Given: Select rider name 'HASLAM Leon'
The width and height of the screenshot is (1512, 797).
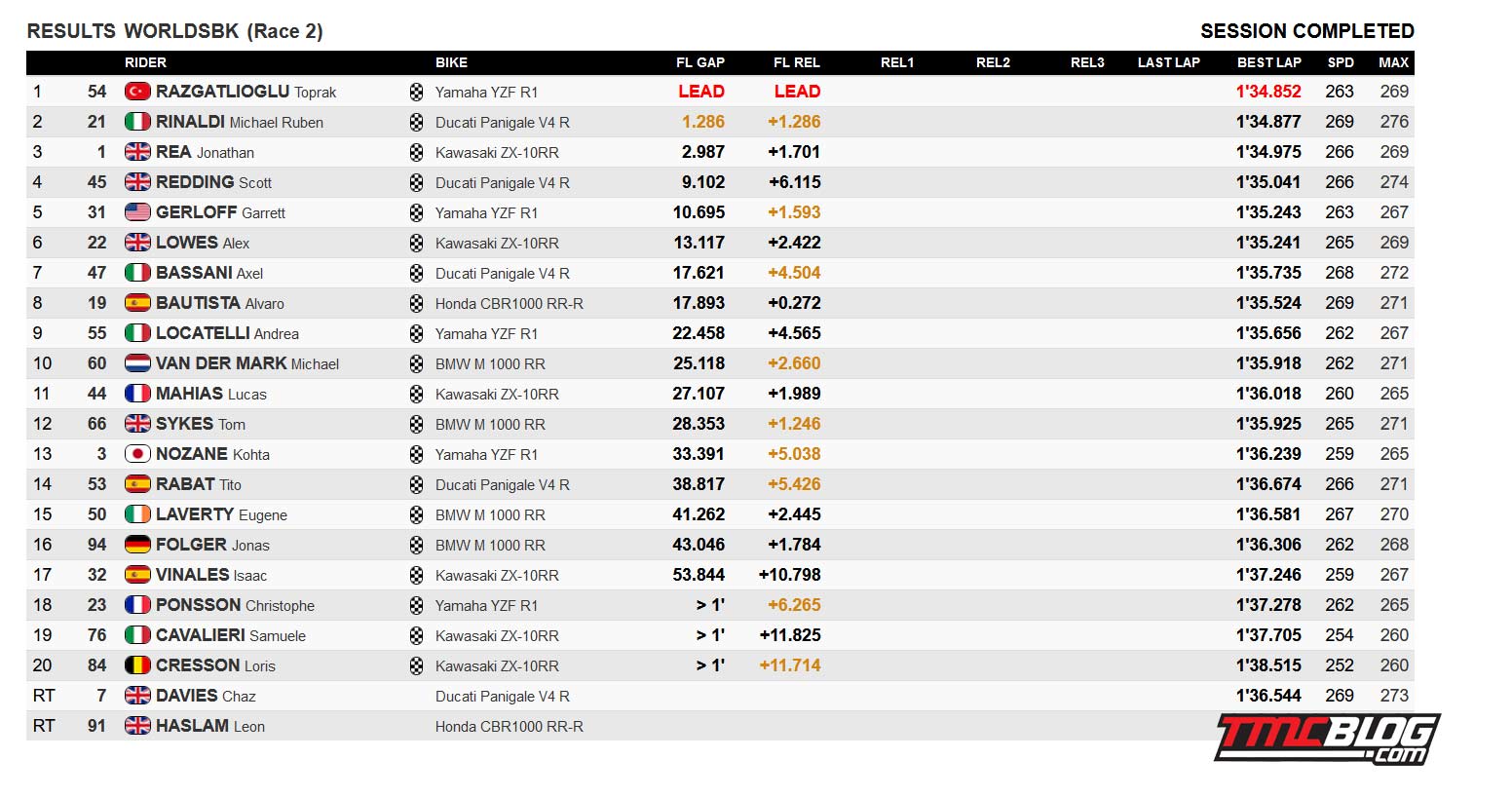Looking at the screenshot, I should click(x=210, y=726).
